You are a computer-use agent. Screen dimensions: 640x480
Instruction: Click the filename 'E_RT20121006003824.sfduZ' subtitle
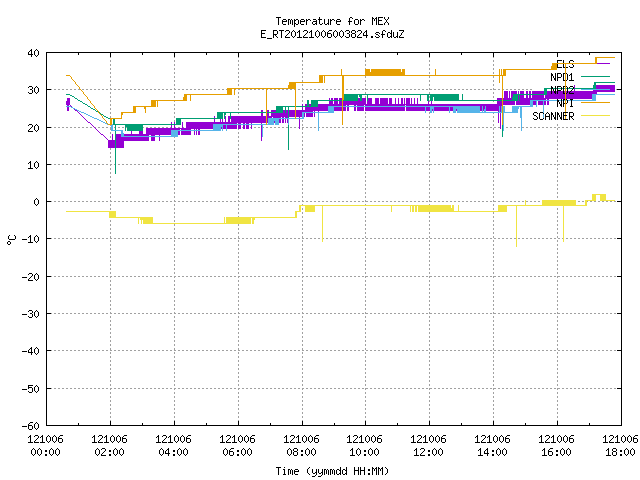point(332,34)
